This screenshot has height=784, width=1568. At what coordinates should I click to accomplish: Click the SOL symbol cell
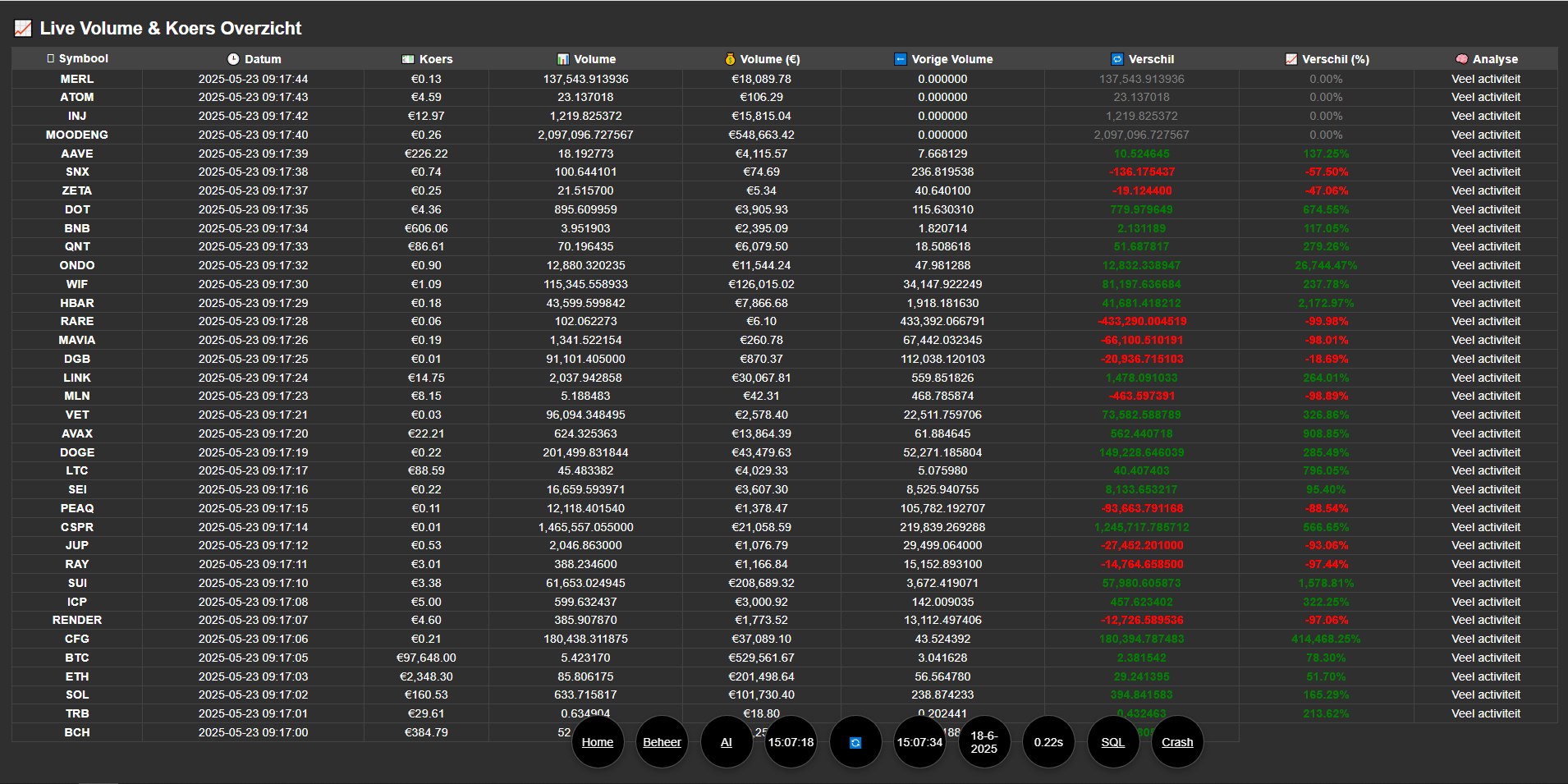77,695
